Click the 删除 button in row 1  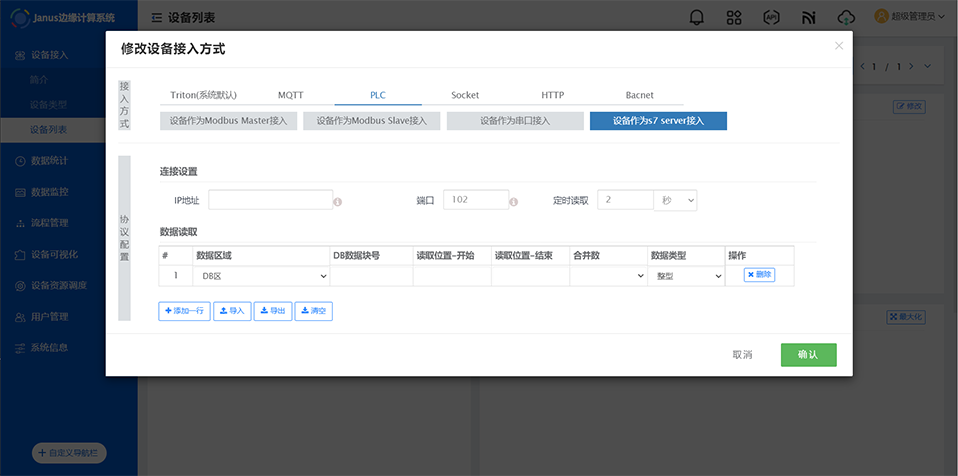[759, 275]
